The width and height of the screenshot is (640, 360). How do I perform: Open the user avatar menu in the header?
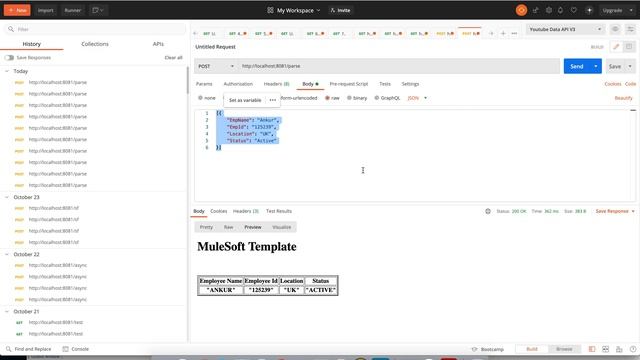pos(589,10)
